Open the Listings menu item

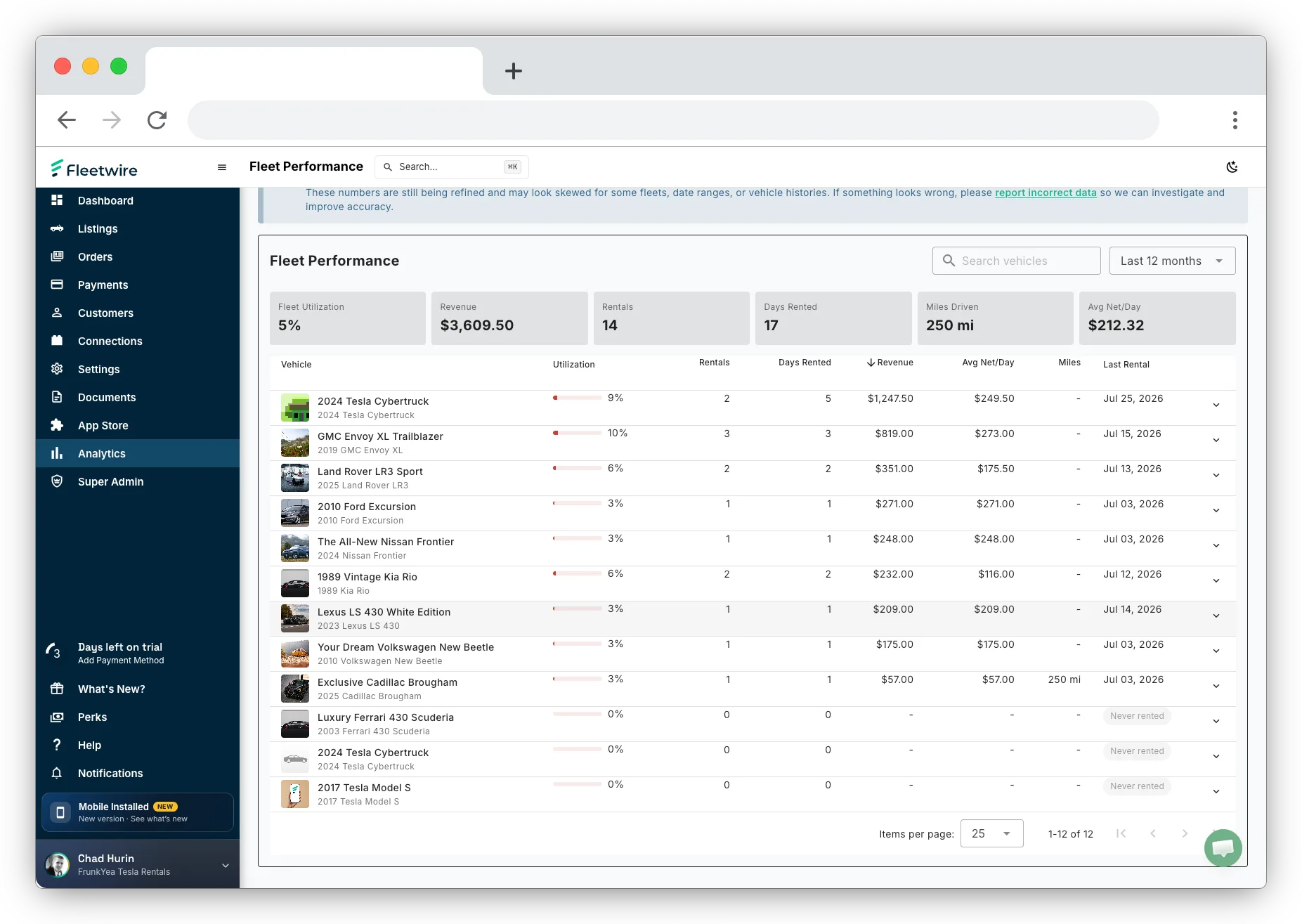[x=138, y=228]
